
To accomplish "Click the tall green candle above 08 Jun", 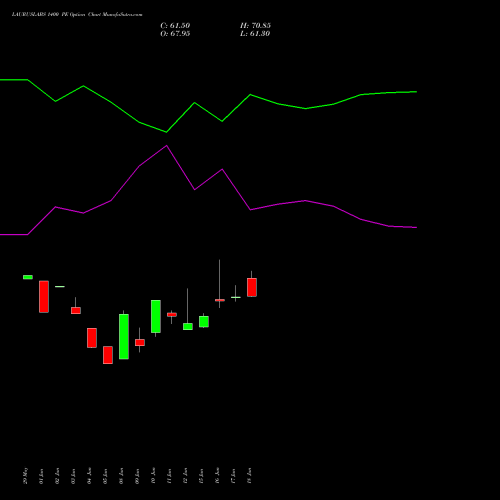I will point(124,336).
